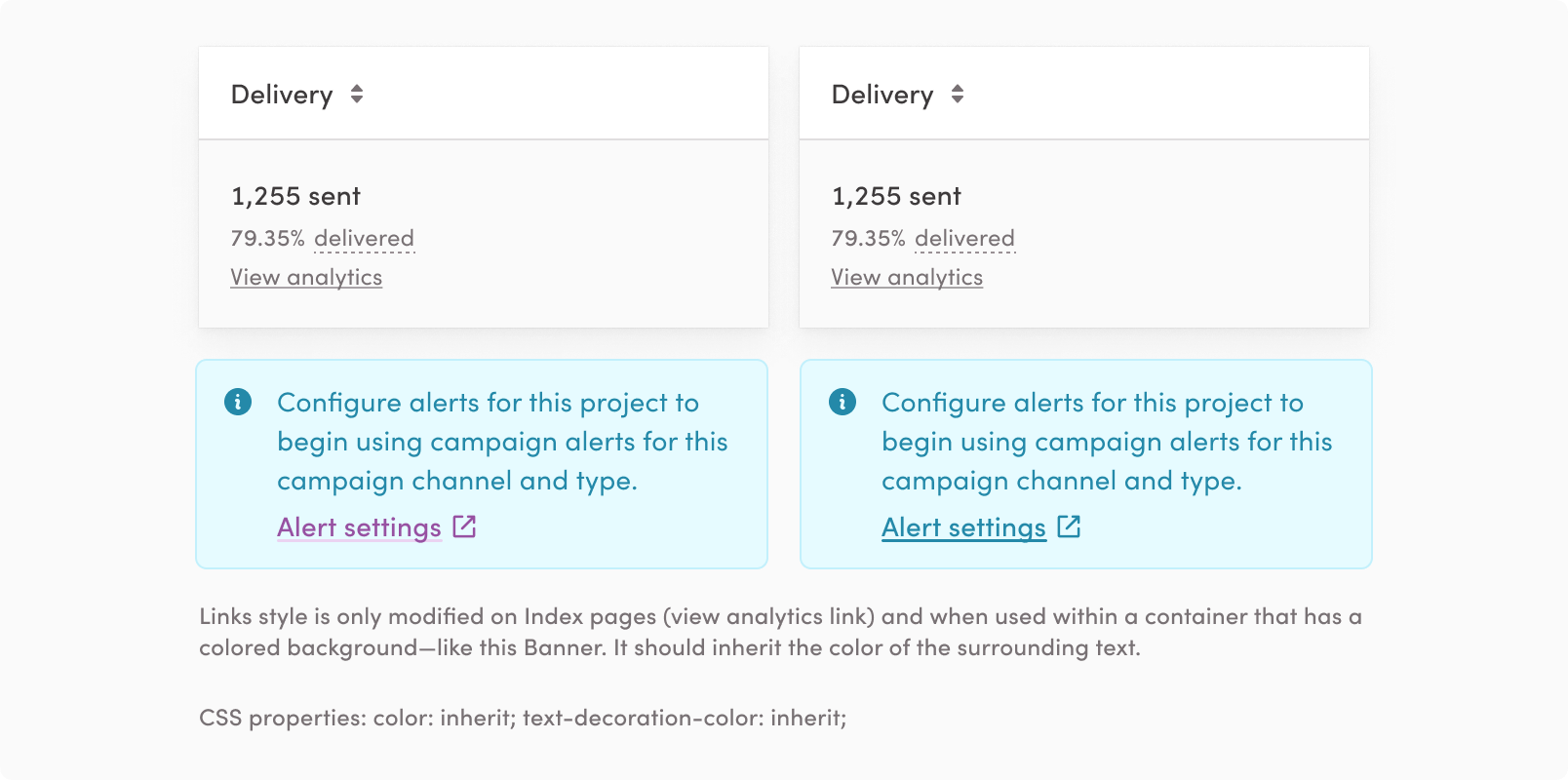The height and width of the screenshot is (780, 1568).
Task: Sort by the left Delivery column header
Action: pyautogui.click(x=282, y=95)
